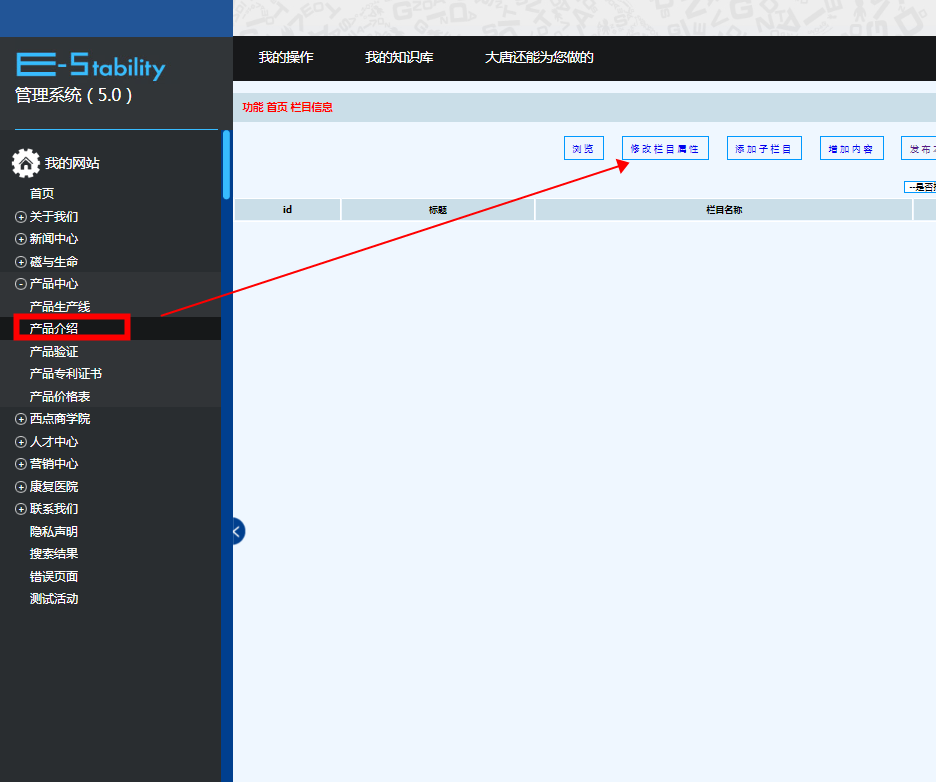936x782 pixels.
Task: Open the 是否 filter dropdown
Action: (x=920, y=187)
